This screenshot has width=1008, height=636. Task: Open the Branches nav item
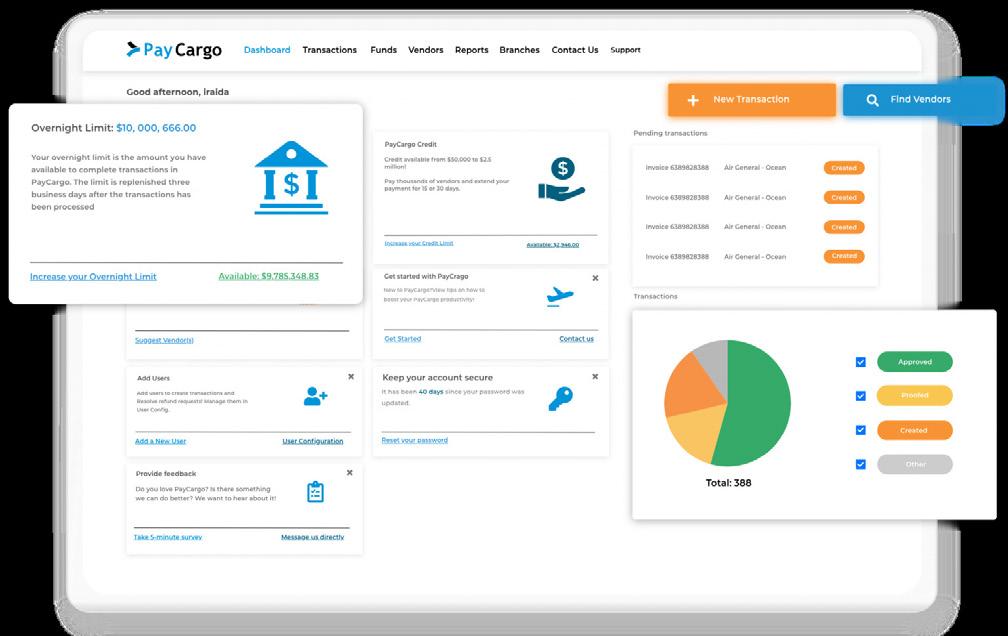coord(519,50)
